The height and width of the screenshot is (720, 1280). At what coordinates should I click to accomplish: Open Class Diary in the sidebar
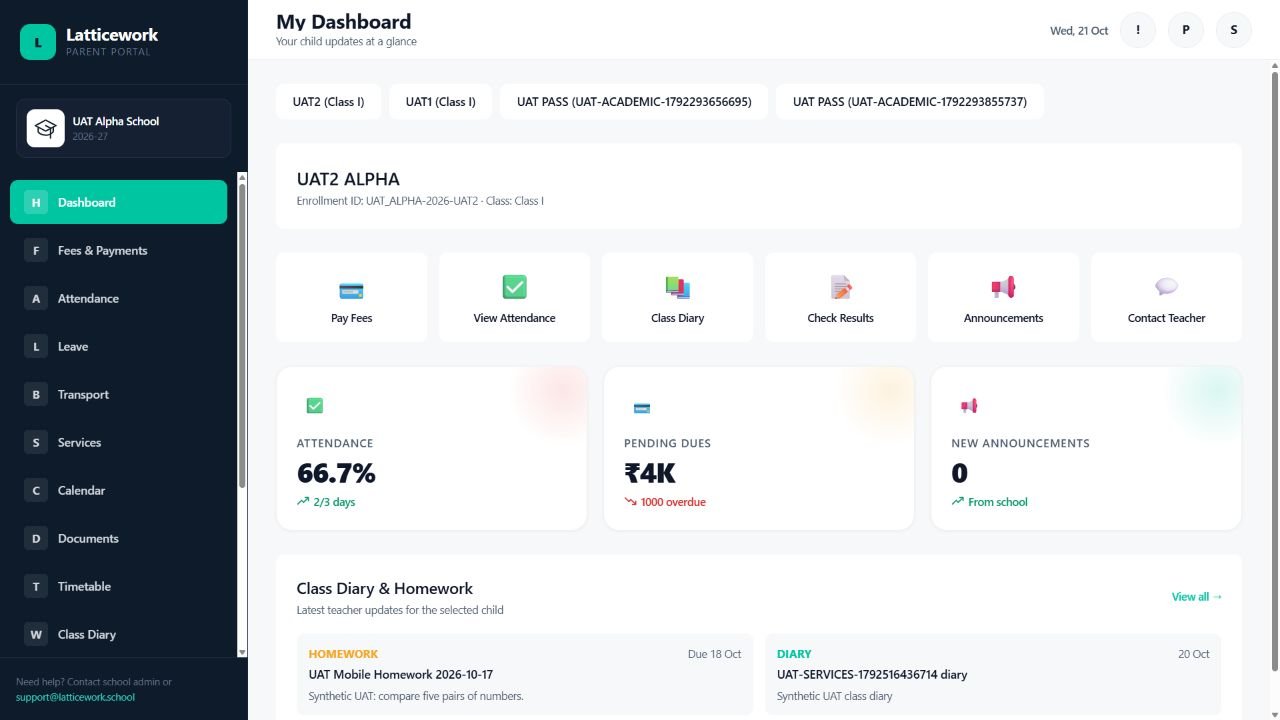119,634
